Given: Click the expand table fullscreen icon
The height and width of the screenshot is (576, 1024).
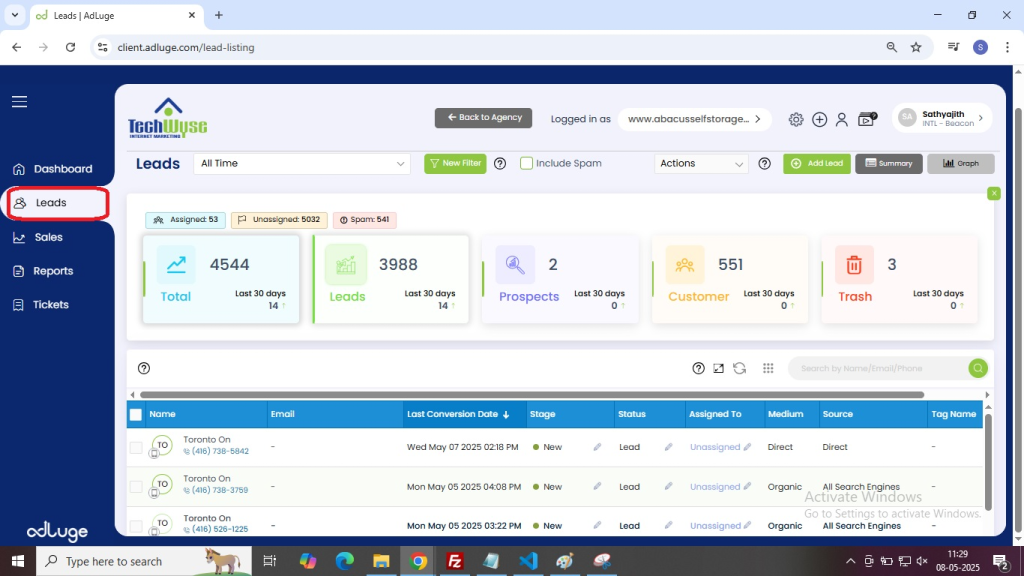Looking at the screenshot, I should 718,368.
